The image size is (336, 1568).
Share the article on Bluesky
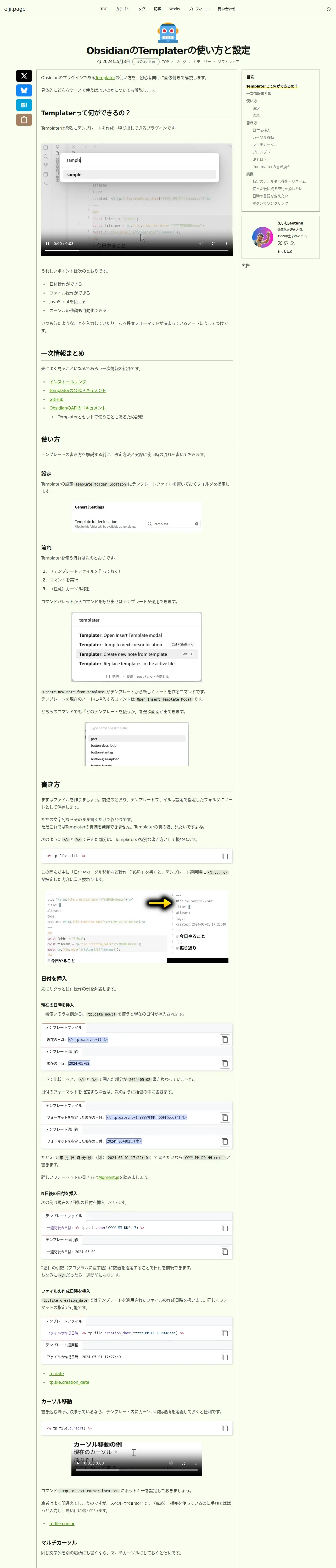(x=24, y=90)
